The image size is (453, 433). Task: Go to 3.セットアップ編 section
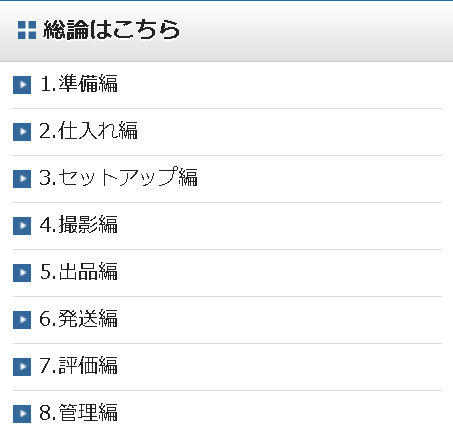tap(118, 177)
